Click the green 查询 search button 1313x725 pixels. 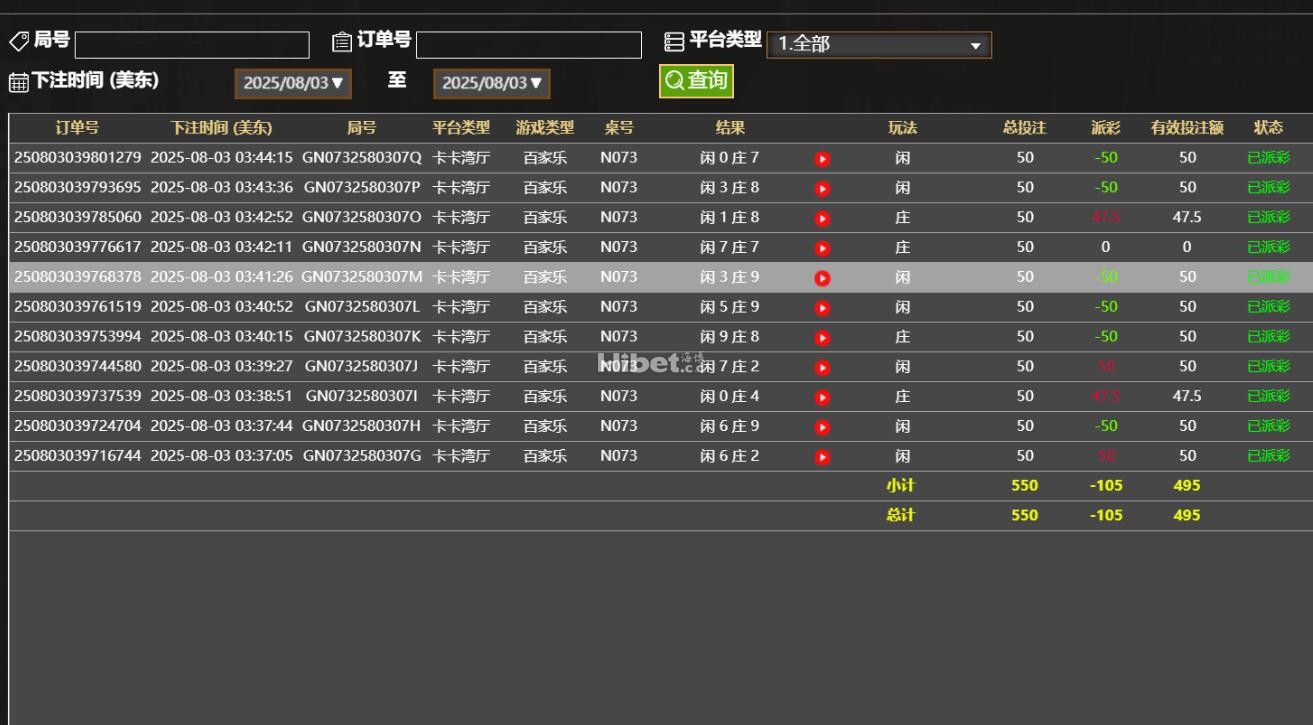pyautogui.click(x=696, y=81)
